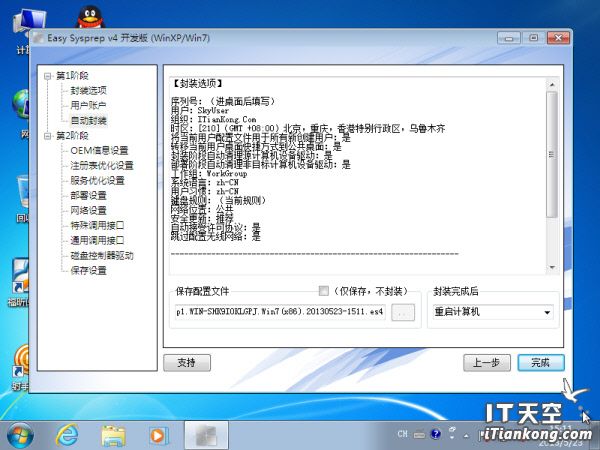Image resolution: width=600 pixels, height=450 pixels.
Task: Click the 用户: SkyUser line
Action: pos(200,111)
